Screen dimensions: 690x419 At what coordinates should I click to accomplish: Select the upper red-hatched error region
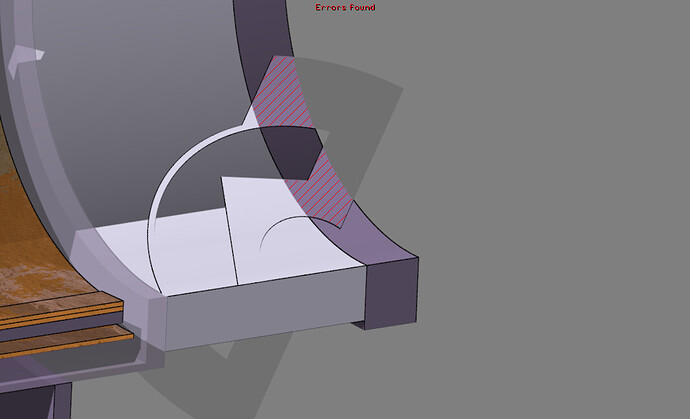click(282, 93)
